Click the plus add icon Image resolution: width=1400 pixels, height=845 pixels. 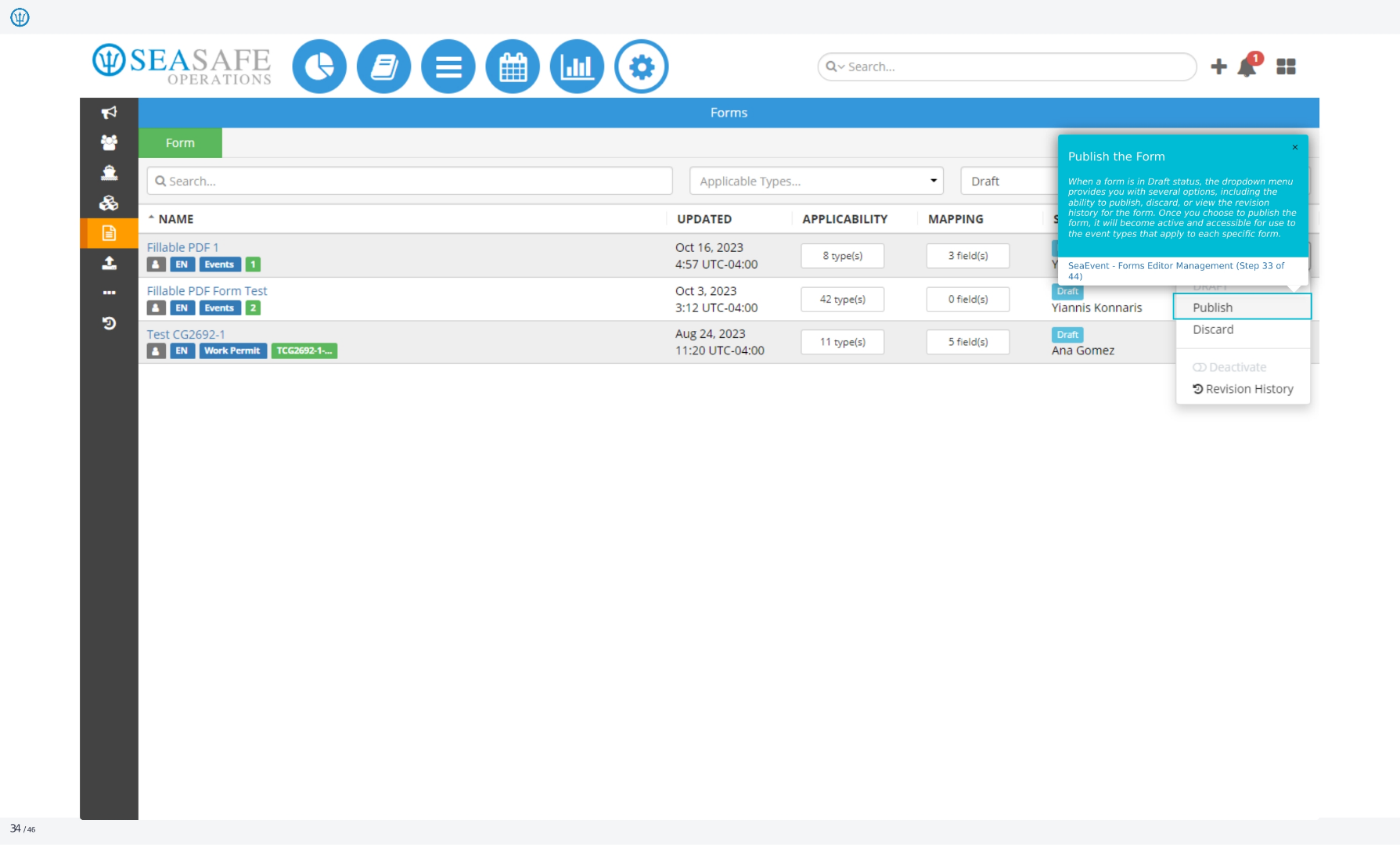(x=1218, y=67)
